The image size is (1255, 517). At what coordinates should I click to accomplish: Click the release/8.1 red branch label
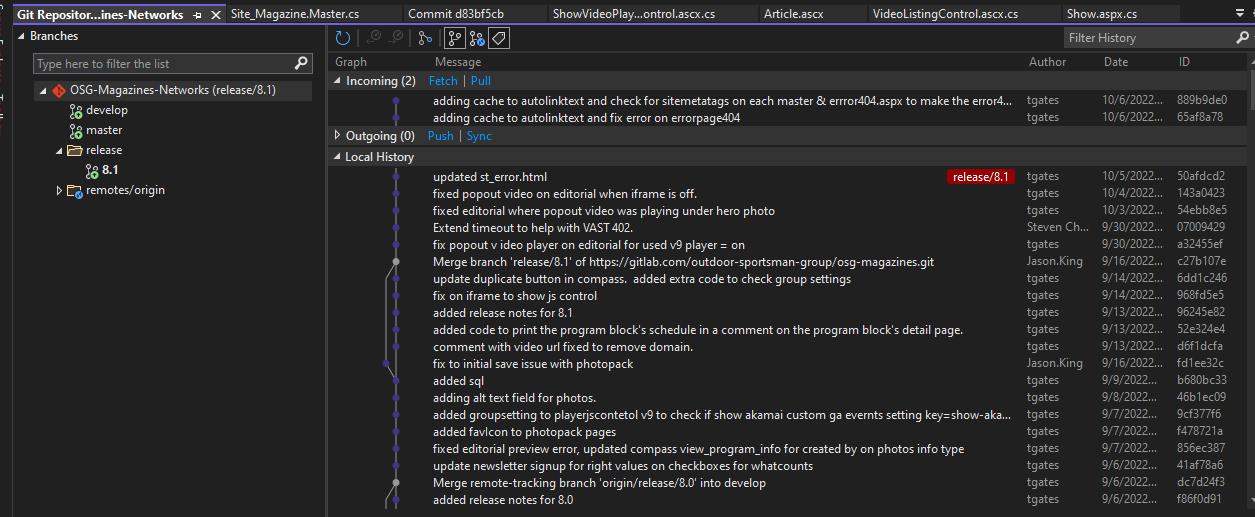(x=981, y=177)
